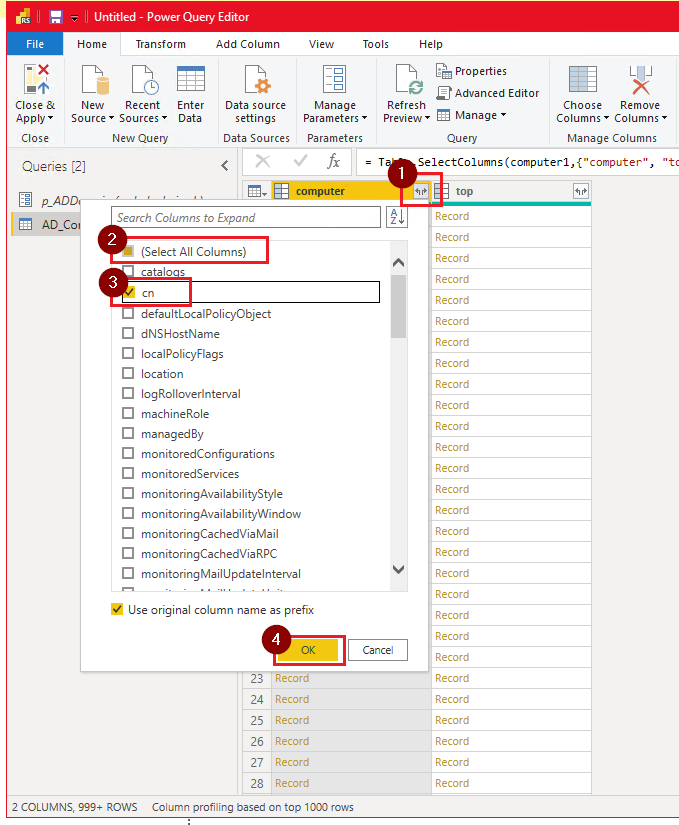Click the Record link in row 28
This screenshot has width=679, height=825.
[x=292, y=783]
